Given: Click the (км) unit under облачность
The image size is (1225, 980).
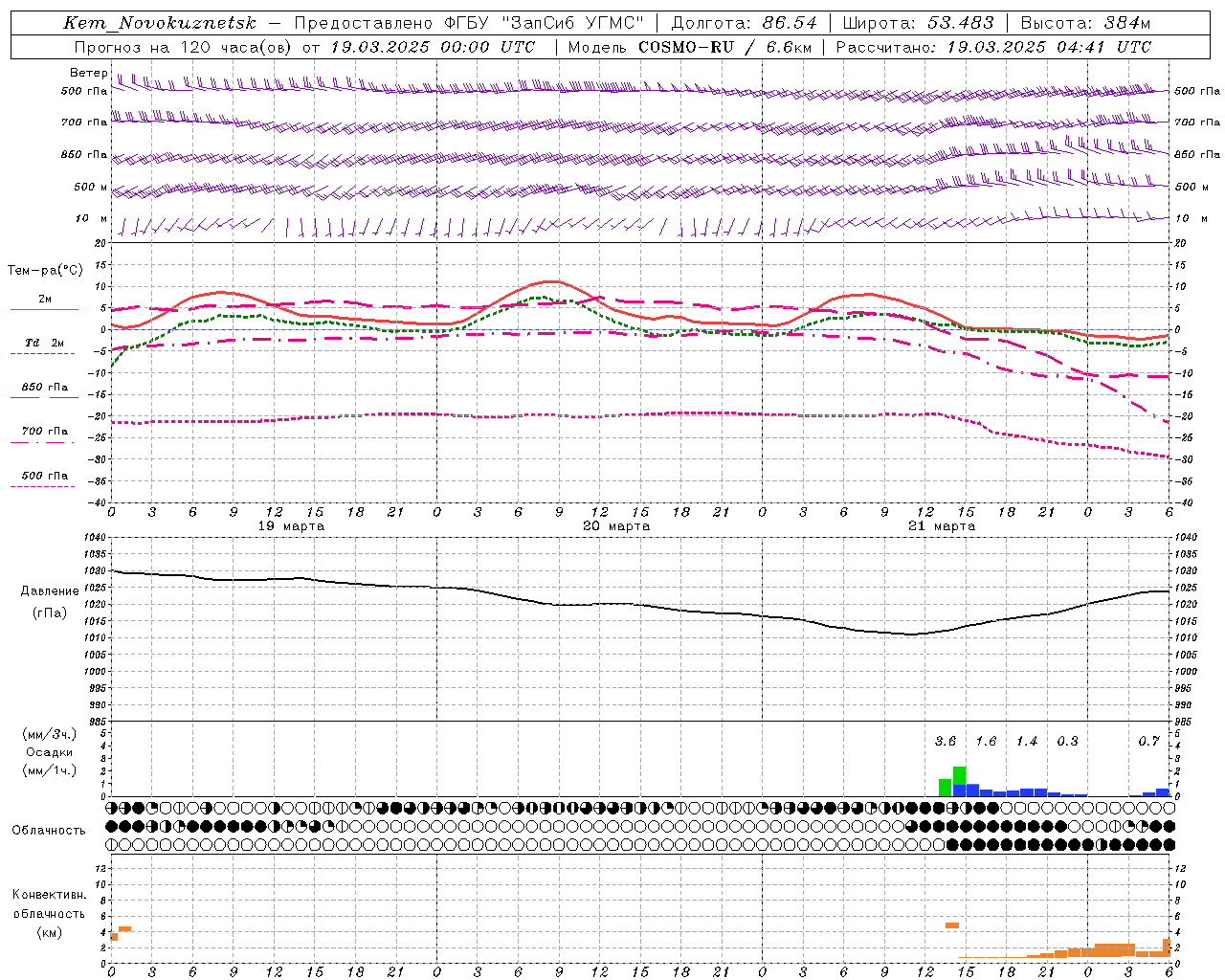Looking at the screenshot, I should pos(50,932).
